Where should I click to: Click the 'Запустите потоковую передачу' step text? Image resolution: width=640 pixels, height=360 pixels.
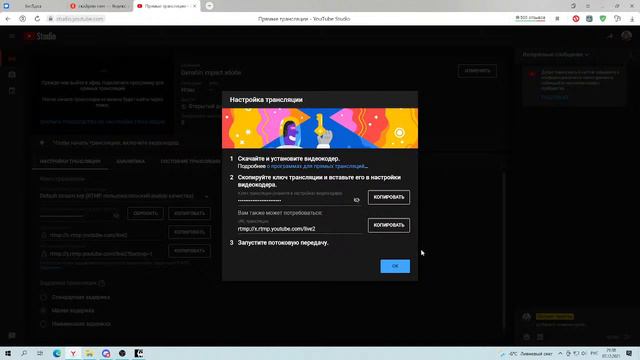[x=283, y=243]
